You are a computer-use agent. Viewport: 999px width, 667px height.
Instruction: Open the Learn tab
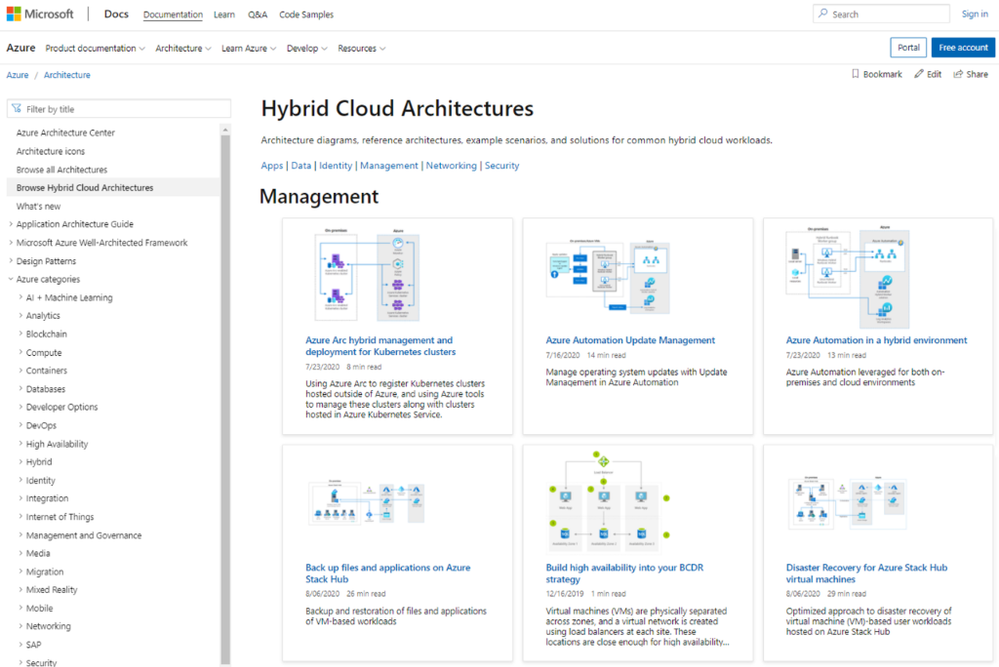pos(224,15)
